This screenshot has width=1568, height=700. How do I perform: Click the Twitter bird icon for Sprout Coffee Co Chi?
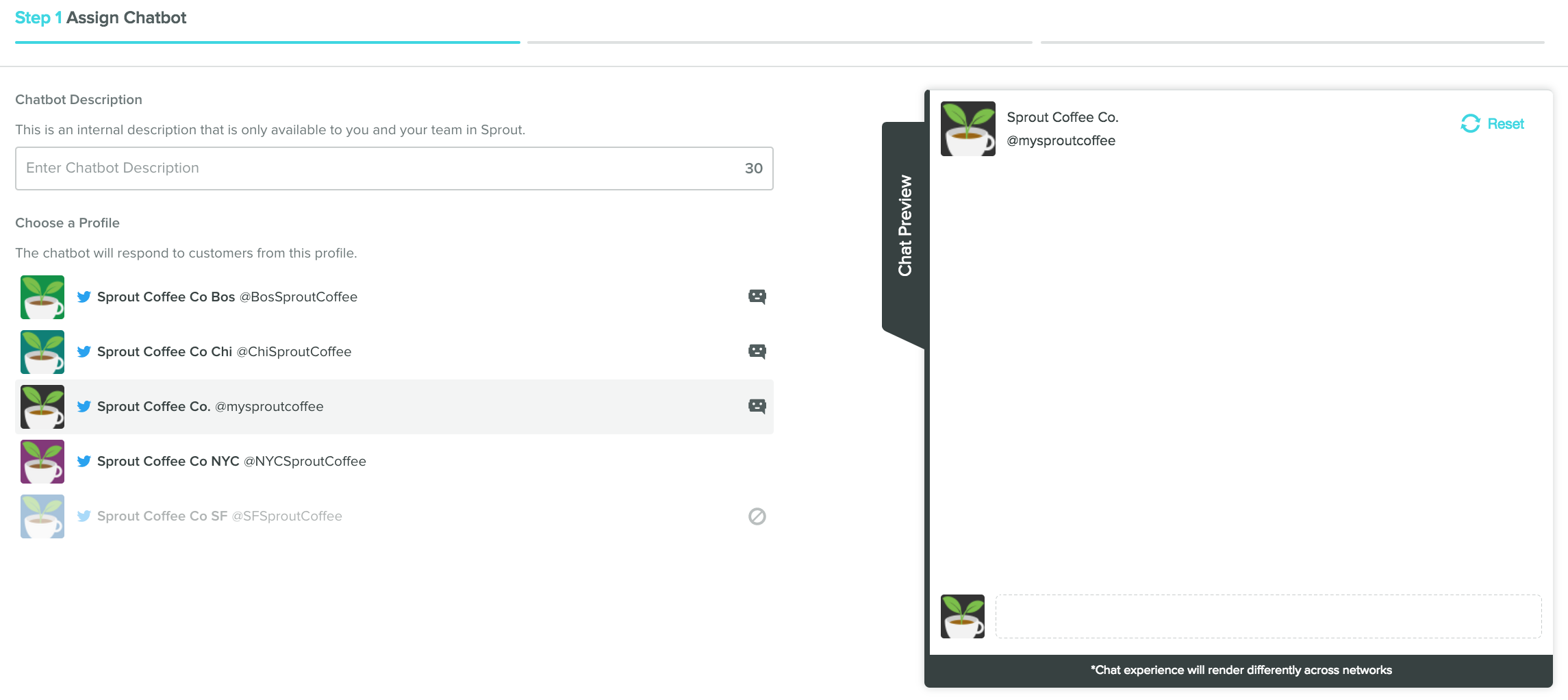tap(84, 351)
